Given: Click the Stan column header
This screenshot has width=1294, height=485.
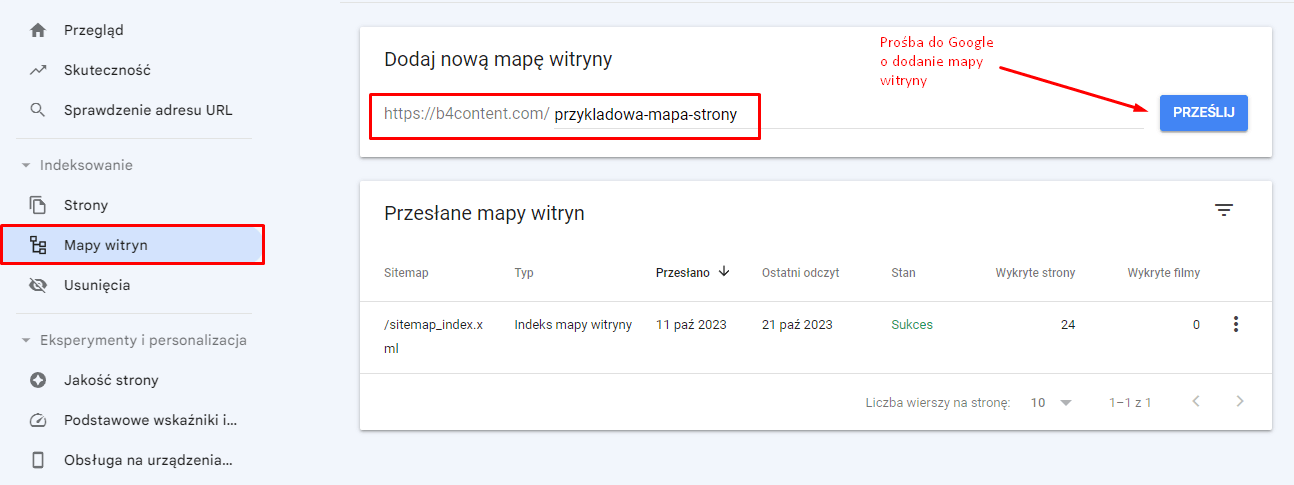Looking at the screenshot, I should (903, 272).
